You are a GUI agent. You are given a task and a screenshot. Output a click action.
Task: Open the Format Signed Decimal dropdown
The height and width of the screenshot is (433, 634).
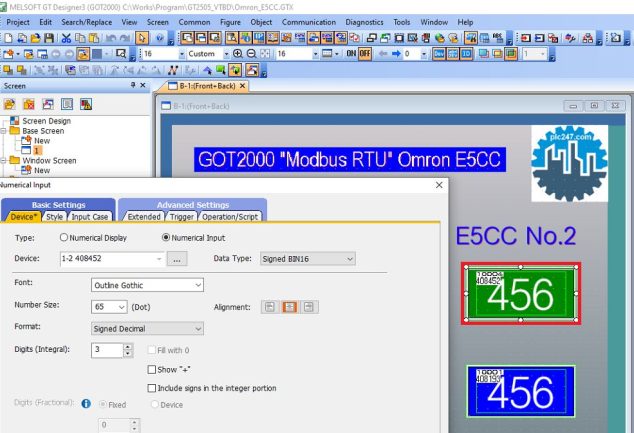(x=198, y=329)
